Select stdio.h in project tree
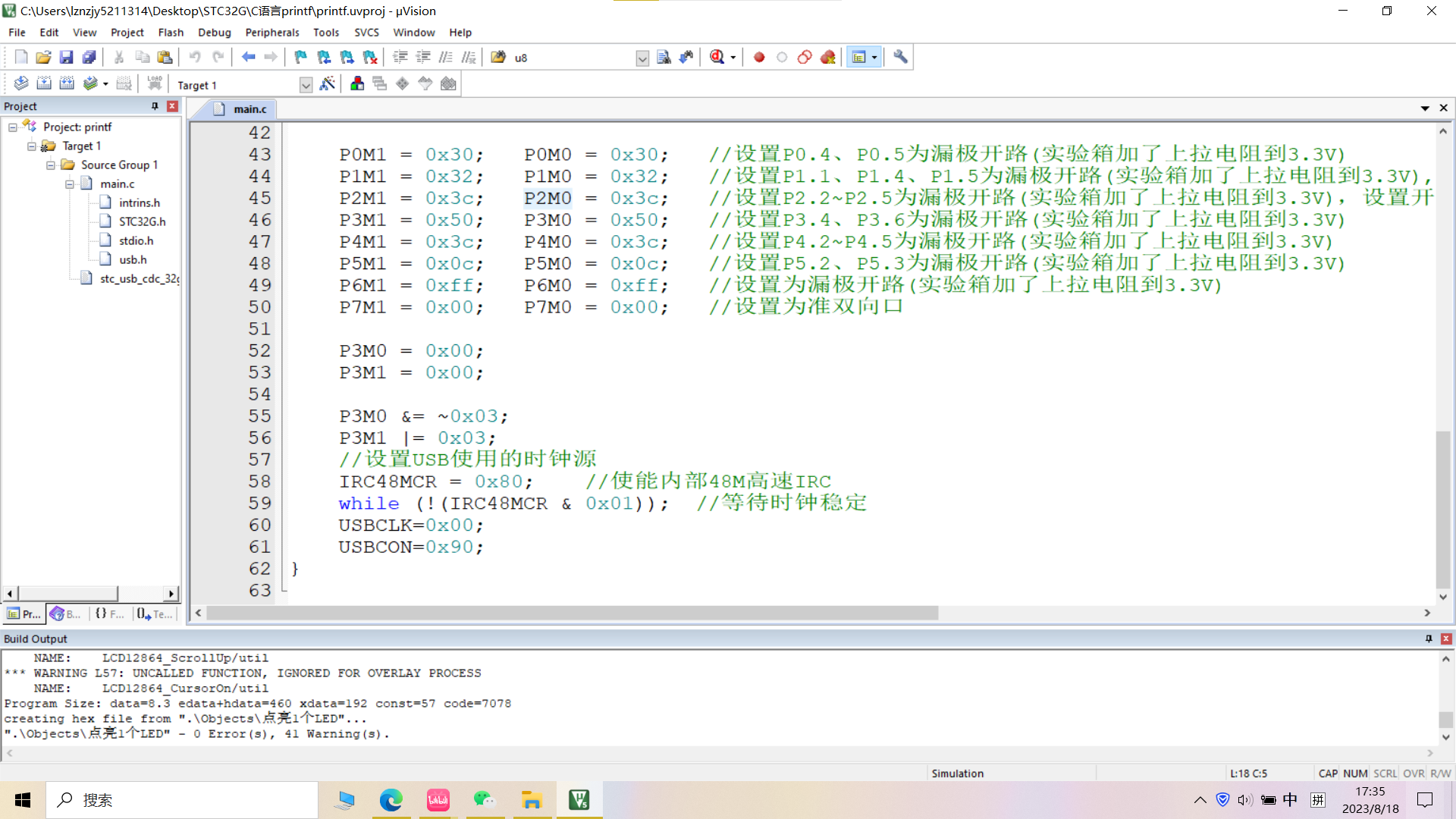The width and height of the screenshot is (1456, 819). (136, 240)
